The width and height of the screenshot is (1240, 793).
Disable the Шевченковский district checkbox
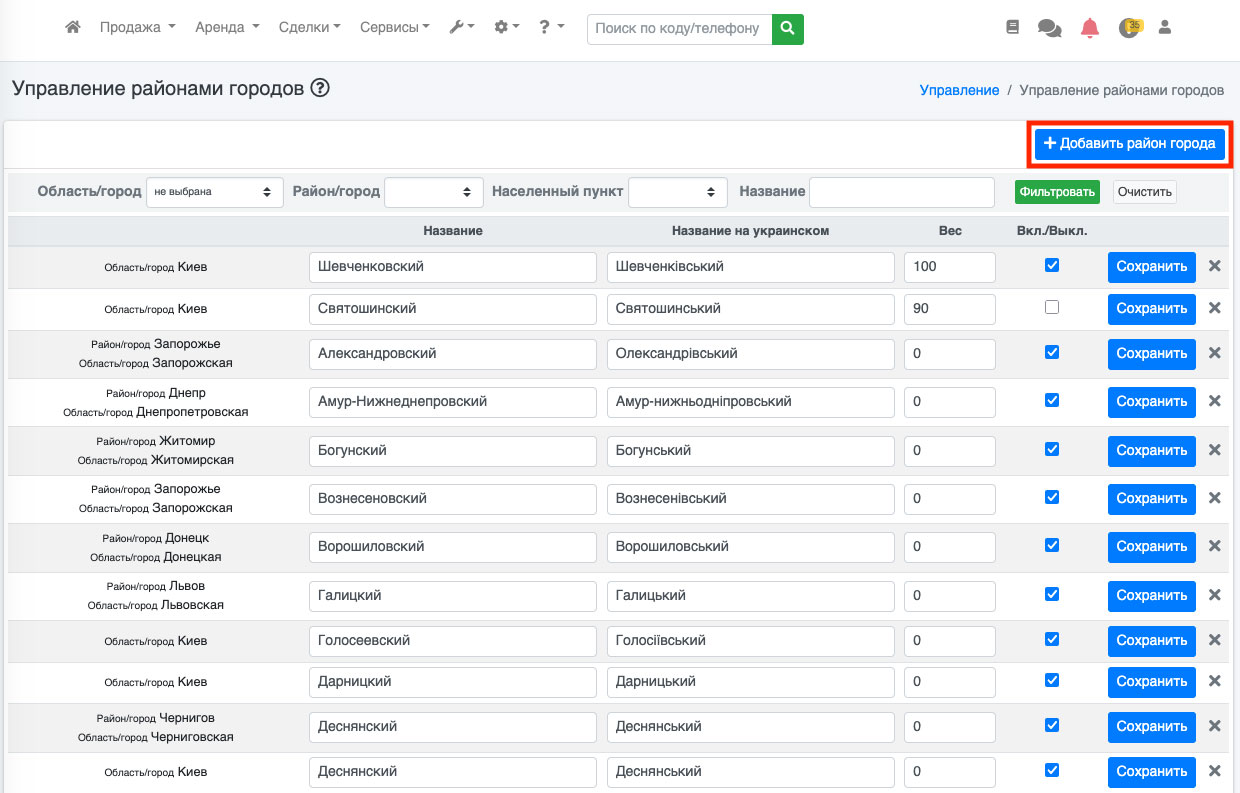pyautogui.click(x=1051, y=265)
